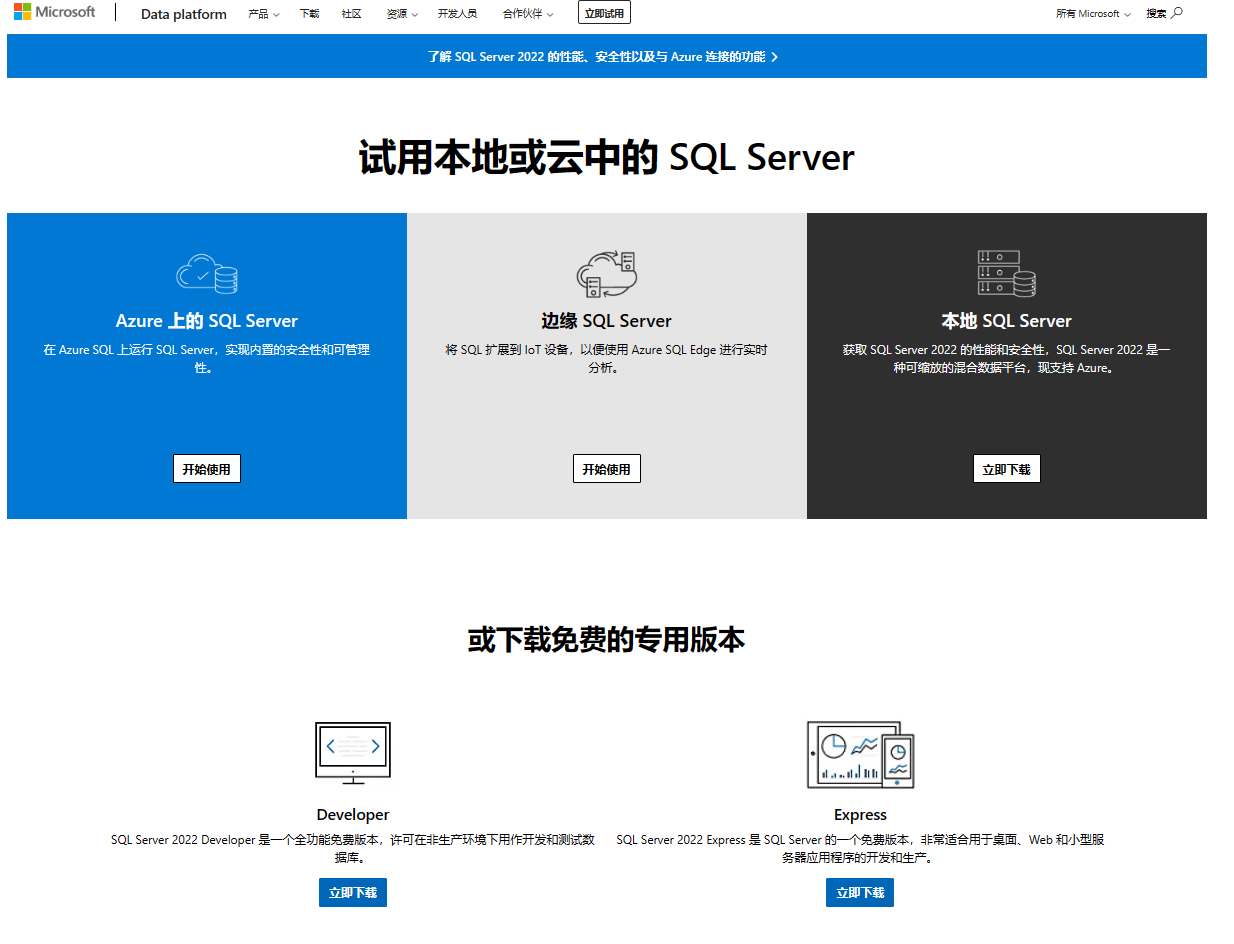Expand the 合作伙伴 dropdown menu
This screenshot has width=1234, height=944.
coord(528,14)
